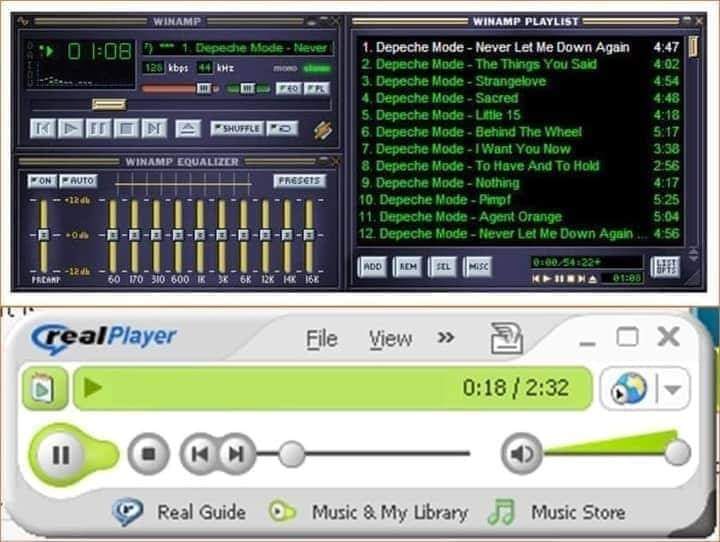Click RealPlayer large pause button

click(x=61, y=455)
